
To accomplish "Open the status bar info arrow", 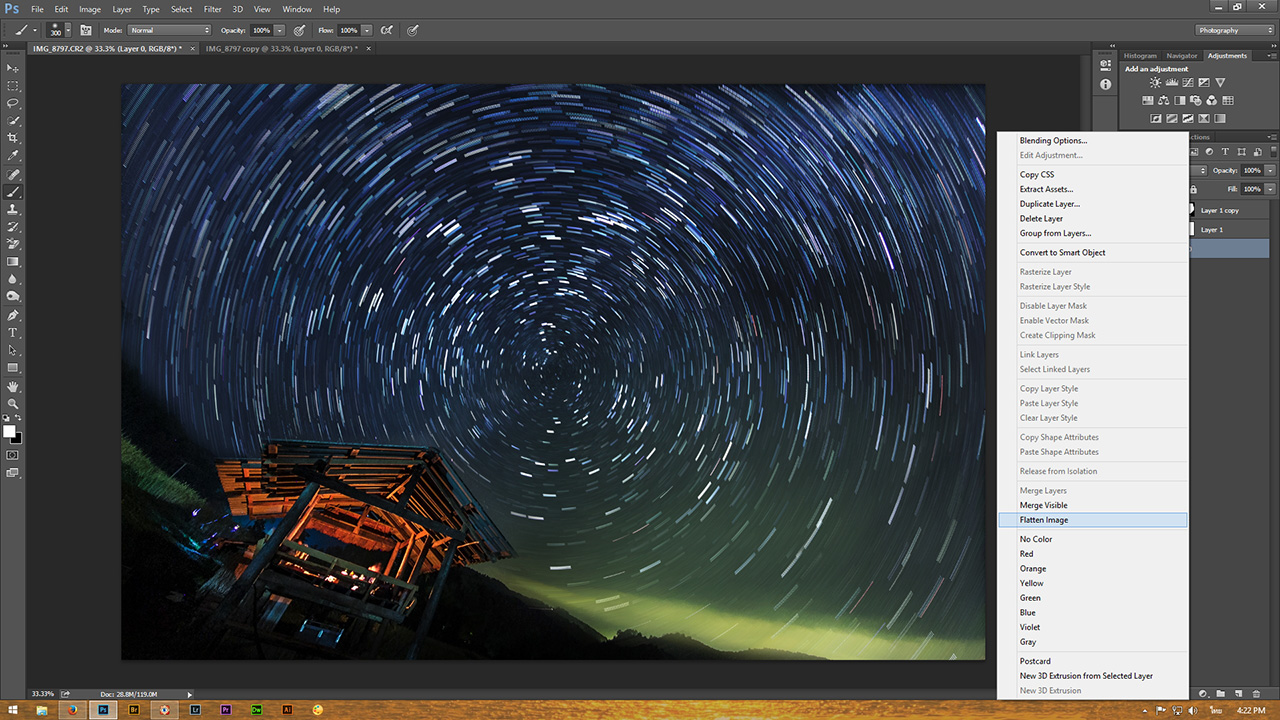I will click(189, 694).
